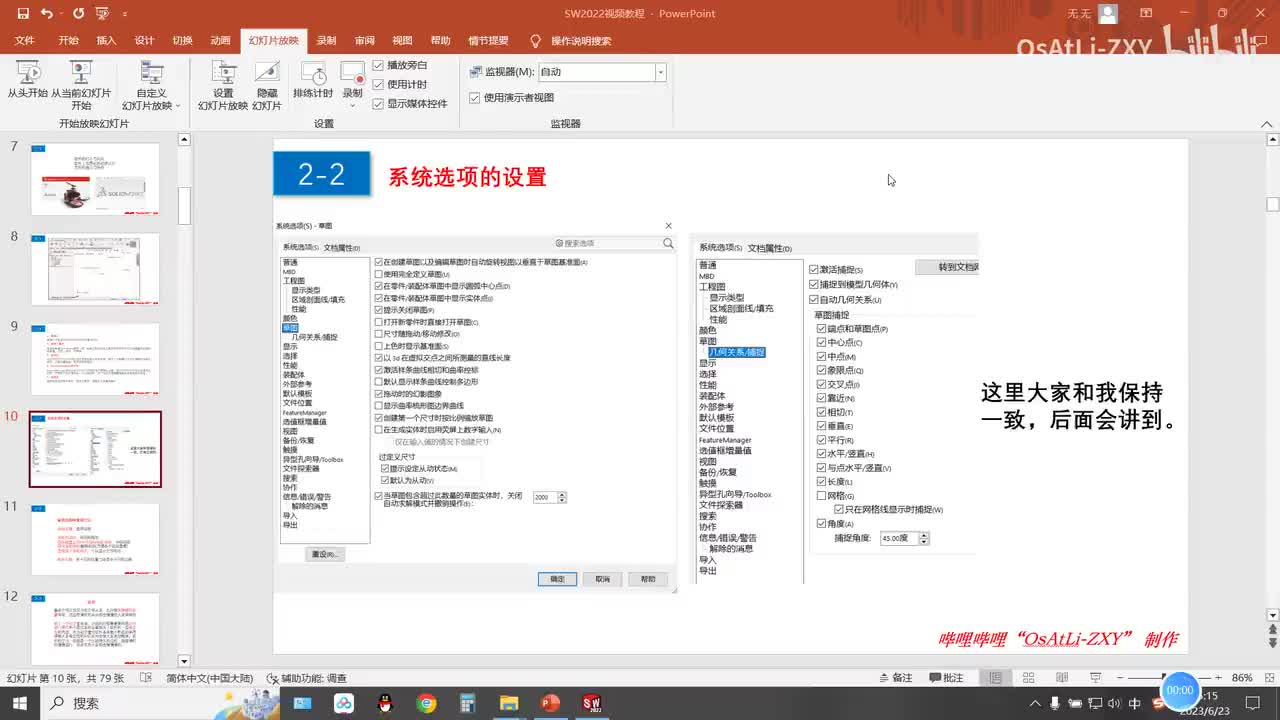Switch to the 开始 ribbon tab
The image size is (1280, 720).
tap(68, 41)
